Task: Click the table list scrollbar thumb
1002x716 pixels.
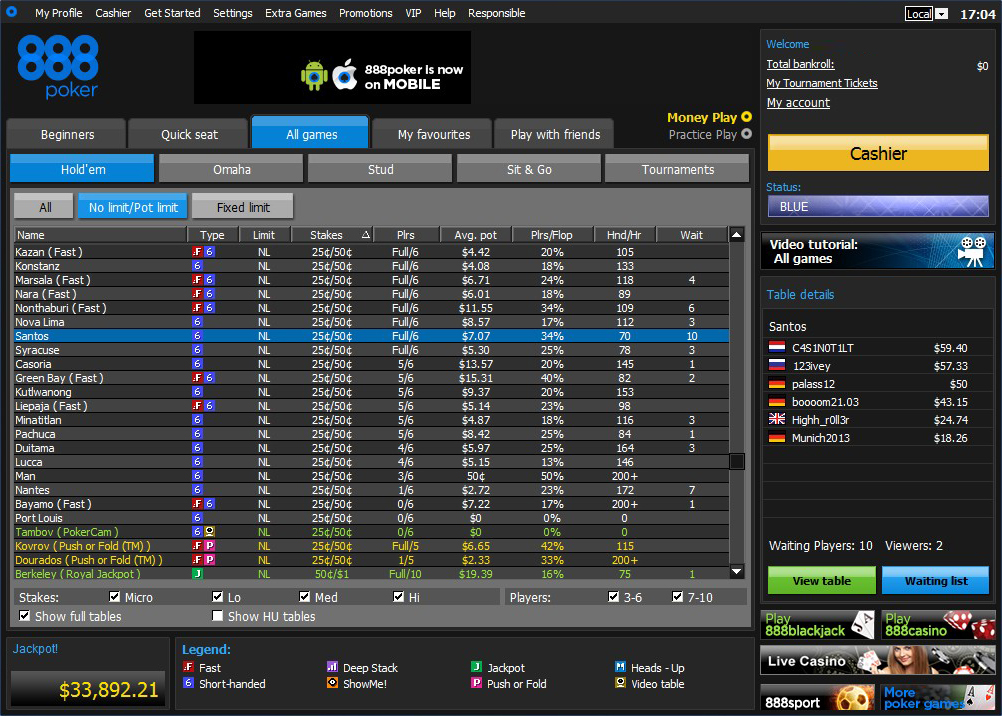Action: [737, 461]
